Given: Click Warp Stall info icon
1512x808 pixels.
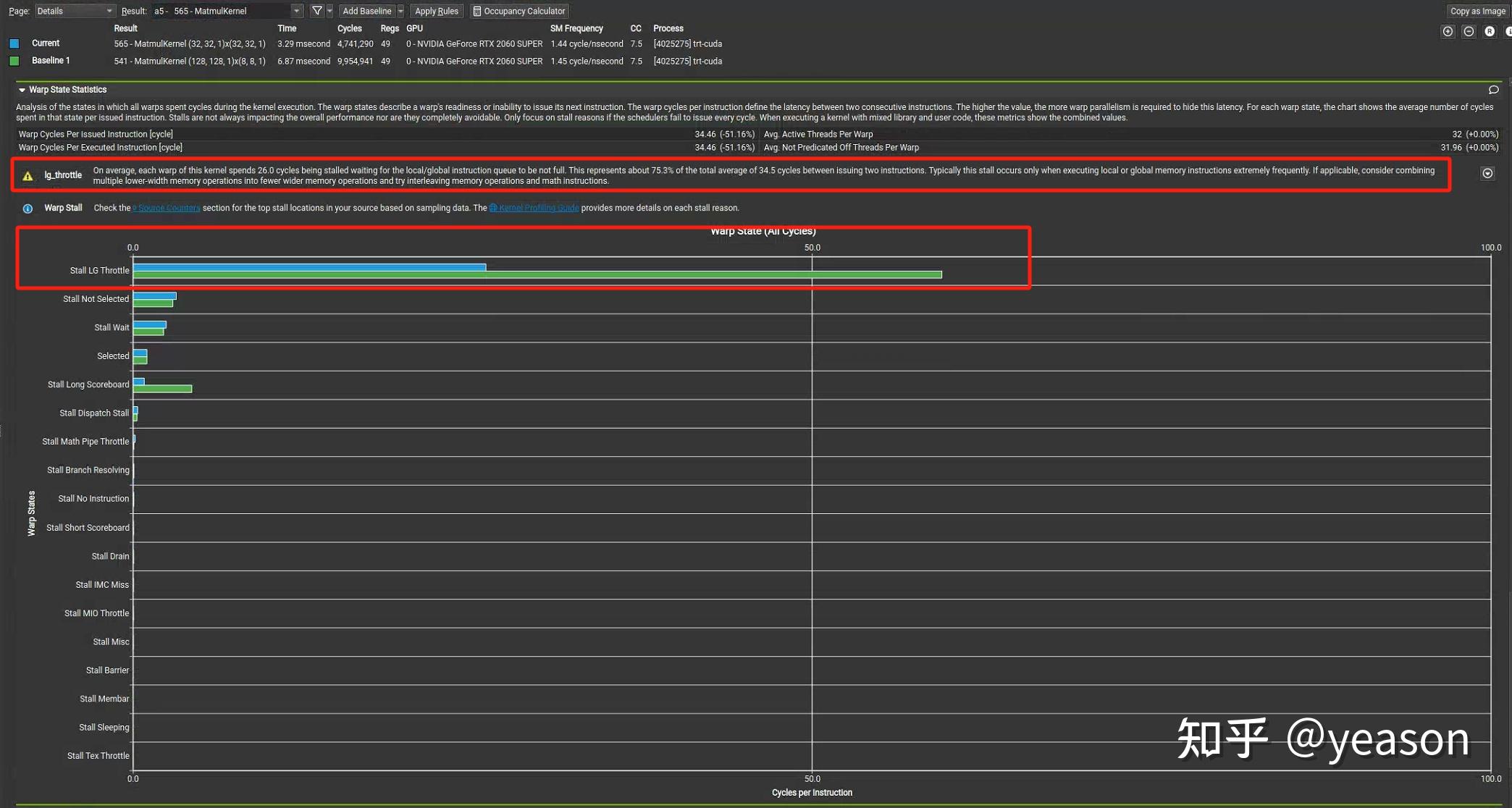Looking at the screenshot, I should [x=28, y=209].
